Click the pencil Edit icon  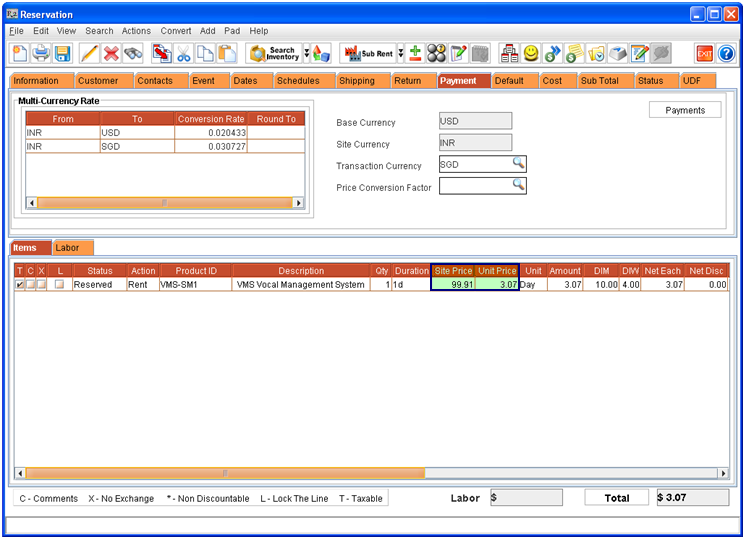(x=89, y=54)
